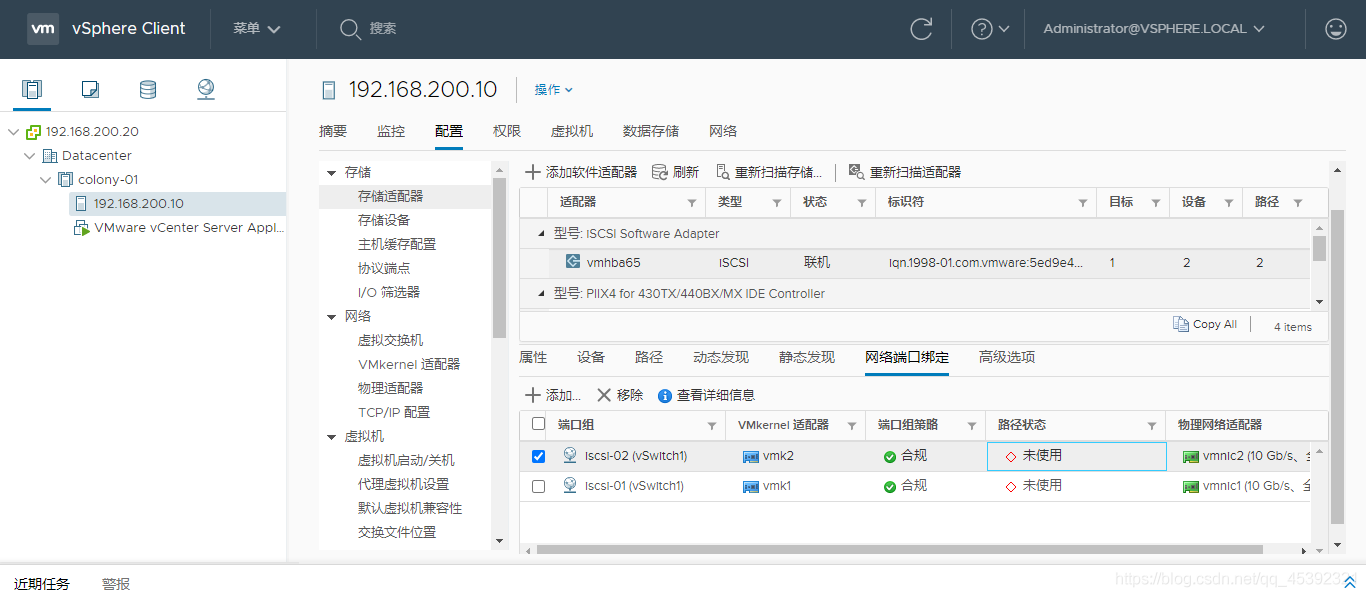Screen dimensions: 1366x597
Task: Click the 未使用 cell for iscsi-01
Action: click(1076, 486)
